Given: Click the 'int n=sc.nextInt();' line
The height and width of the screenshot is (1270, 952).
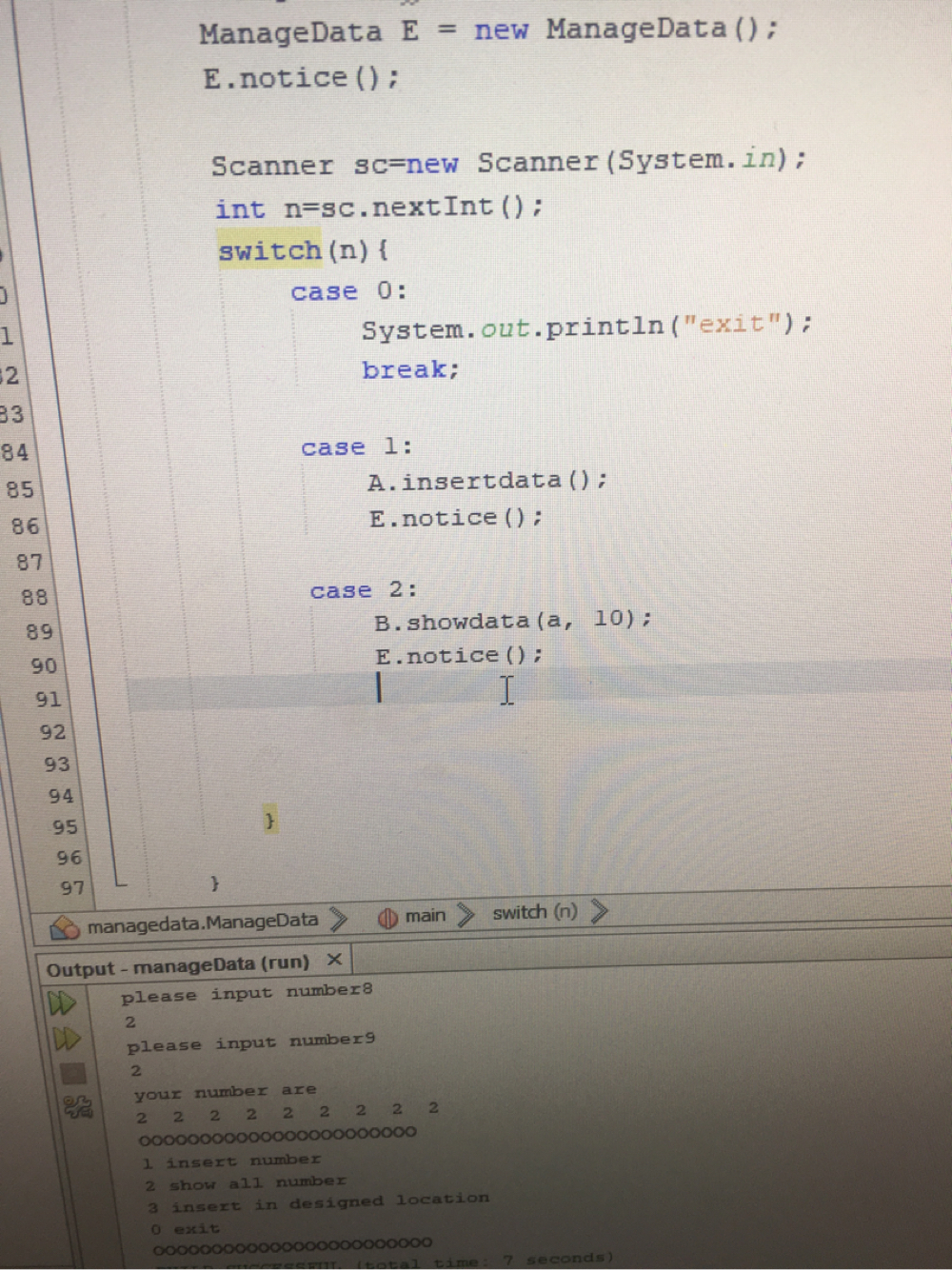Looking at the screenshot, I should tap(379, 208).
